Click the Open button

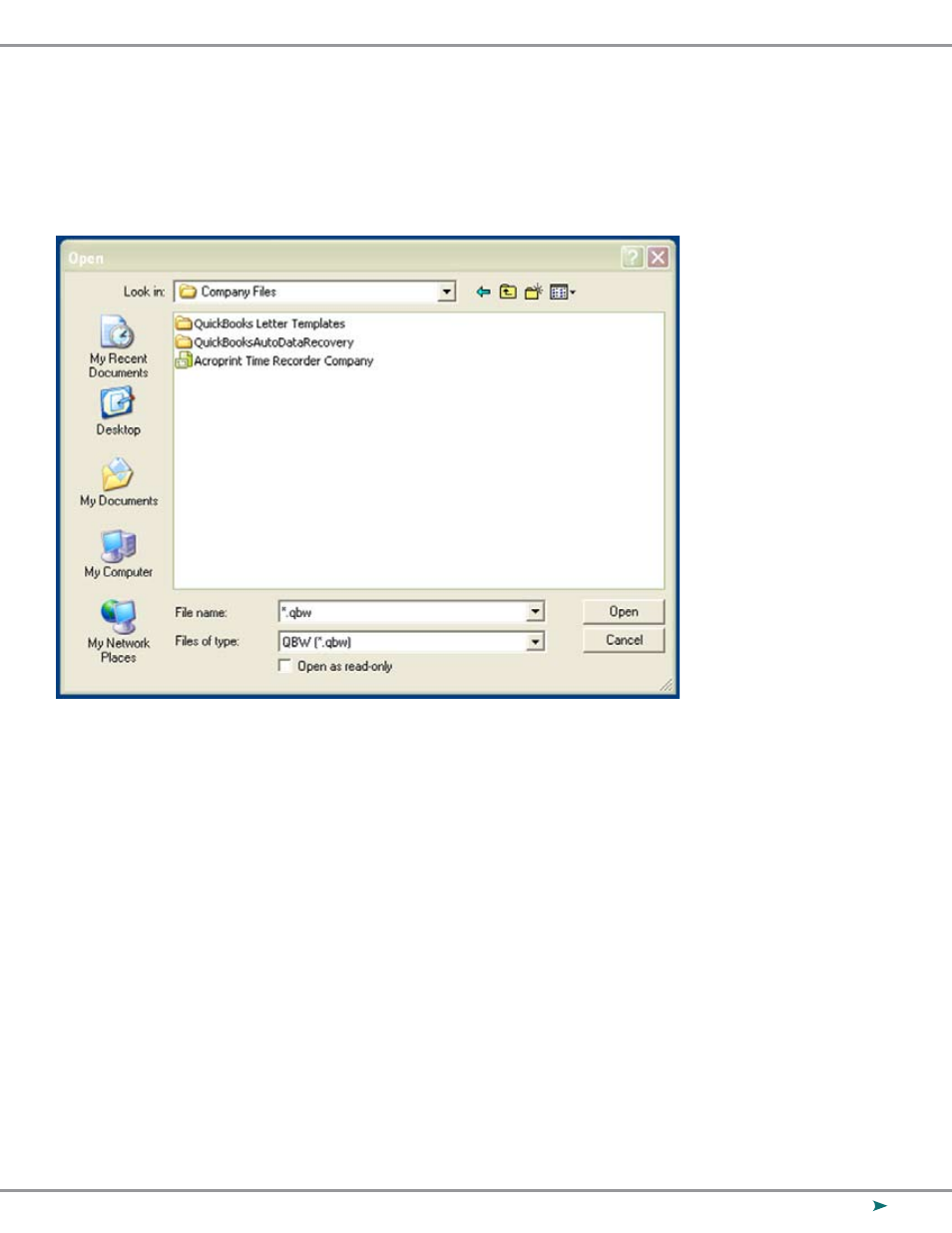624,612
